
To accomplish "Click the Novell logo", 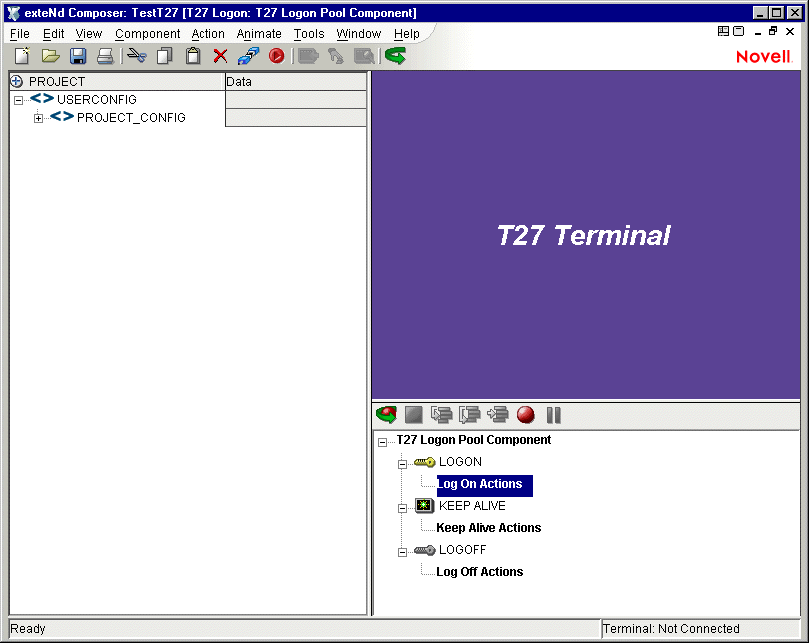I will [x=764, y=57].
